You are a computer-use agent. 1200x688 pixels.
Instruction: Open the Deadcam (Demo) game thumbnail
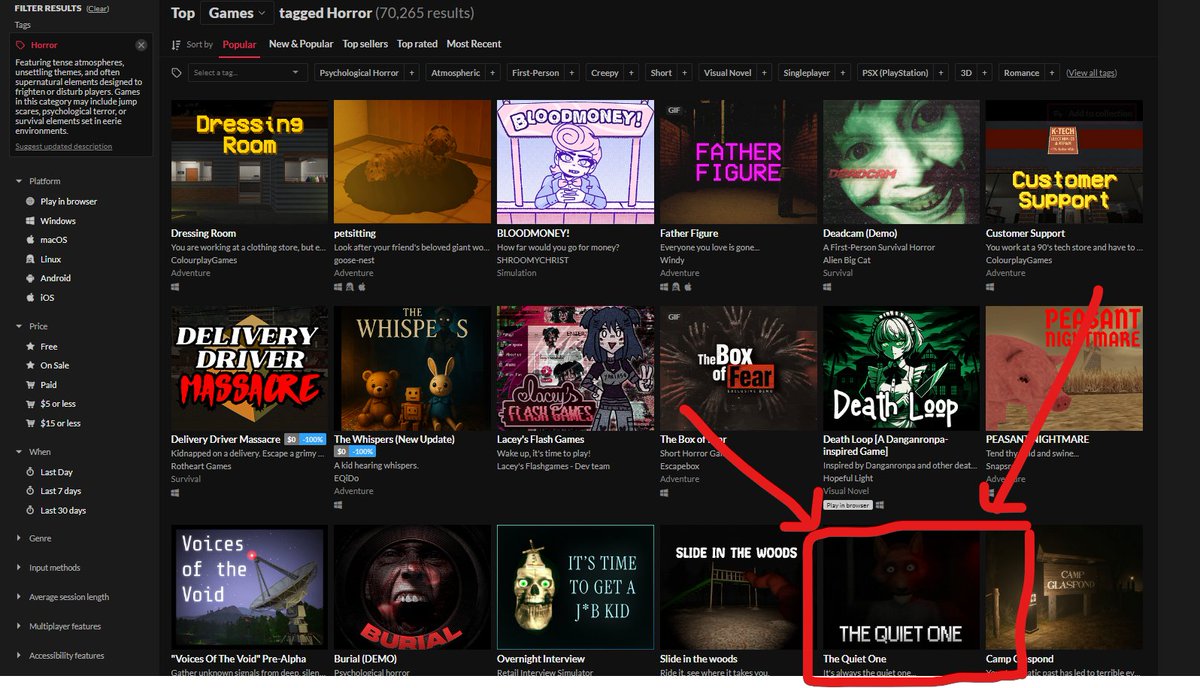point(901,161)
